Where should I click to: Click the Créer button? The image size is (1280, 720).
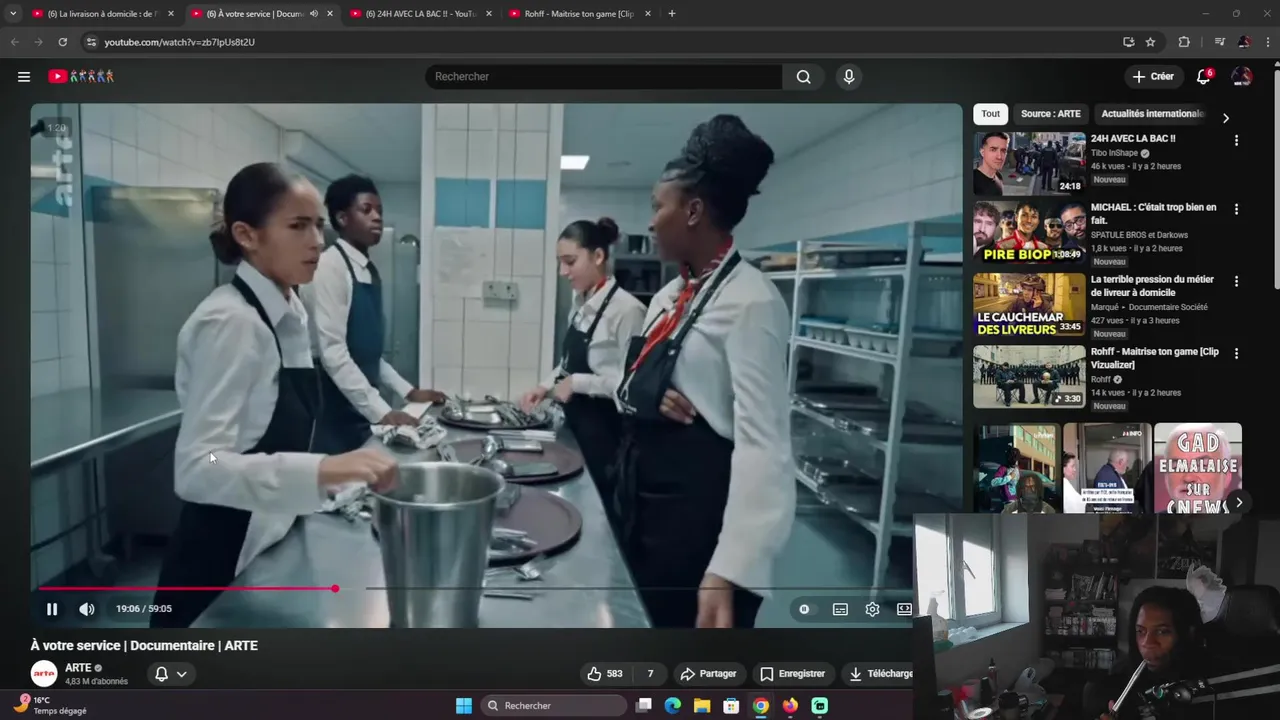point(1153,77)
